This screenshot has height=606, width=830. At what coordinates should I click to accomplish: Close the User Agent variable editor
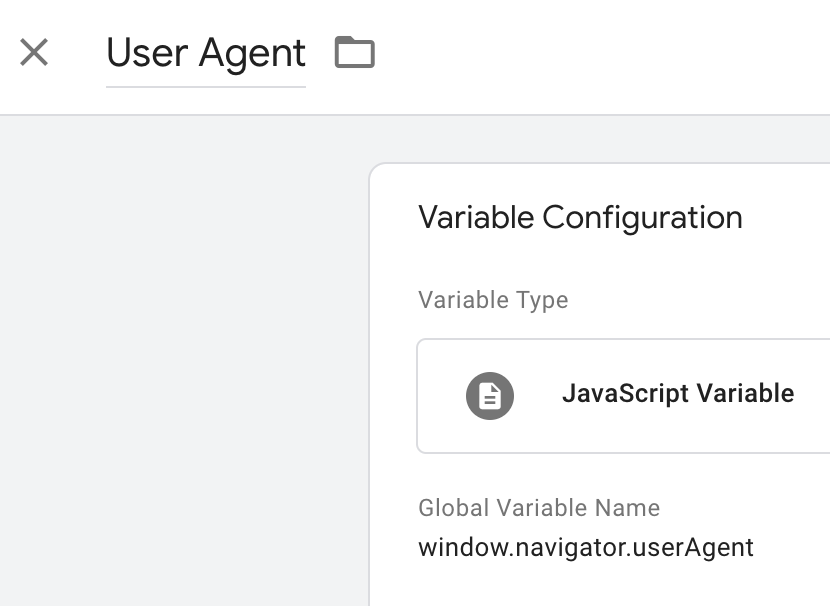[x=34, y=52]
